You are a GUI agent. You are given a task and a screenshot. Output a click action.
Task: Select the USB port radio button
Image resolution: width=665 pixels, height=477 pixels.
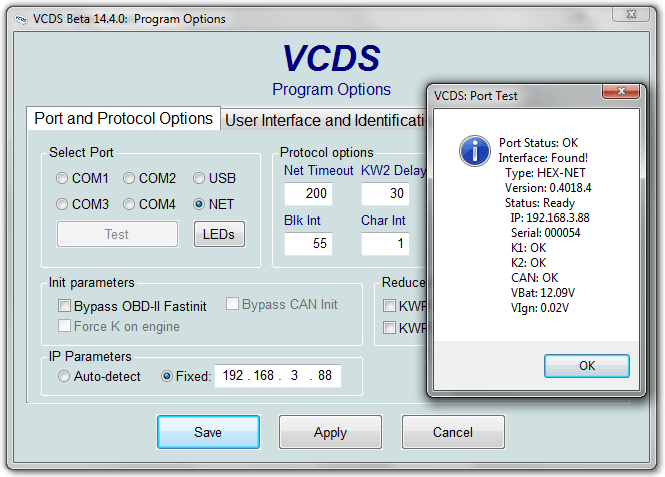tap(199, 178)
